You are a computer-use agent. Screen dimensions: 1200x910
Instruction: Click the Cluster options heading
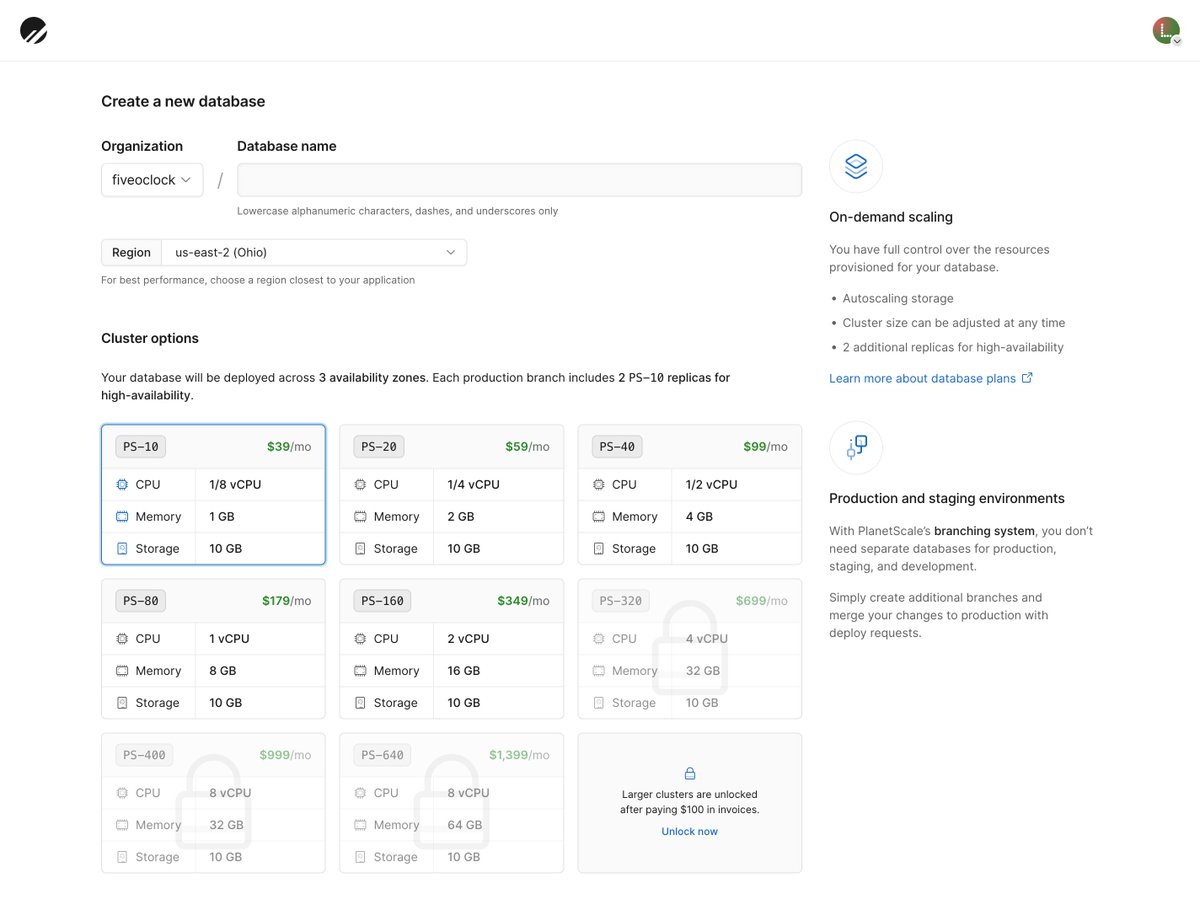[150, 338]
